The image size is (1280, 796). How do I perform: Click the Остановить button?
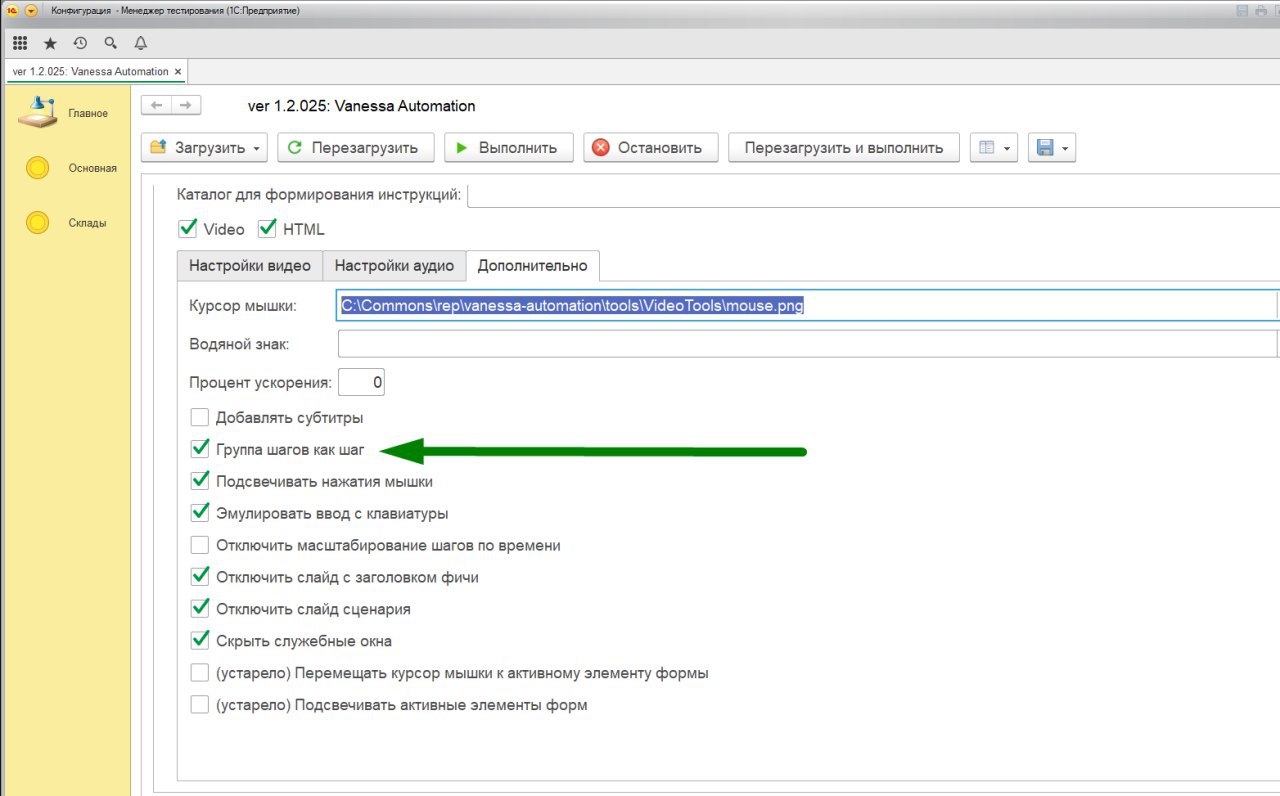[x=650, y=147]
